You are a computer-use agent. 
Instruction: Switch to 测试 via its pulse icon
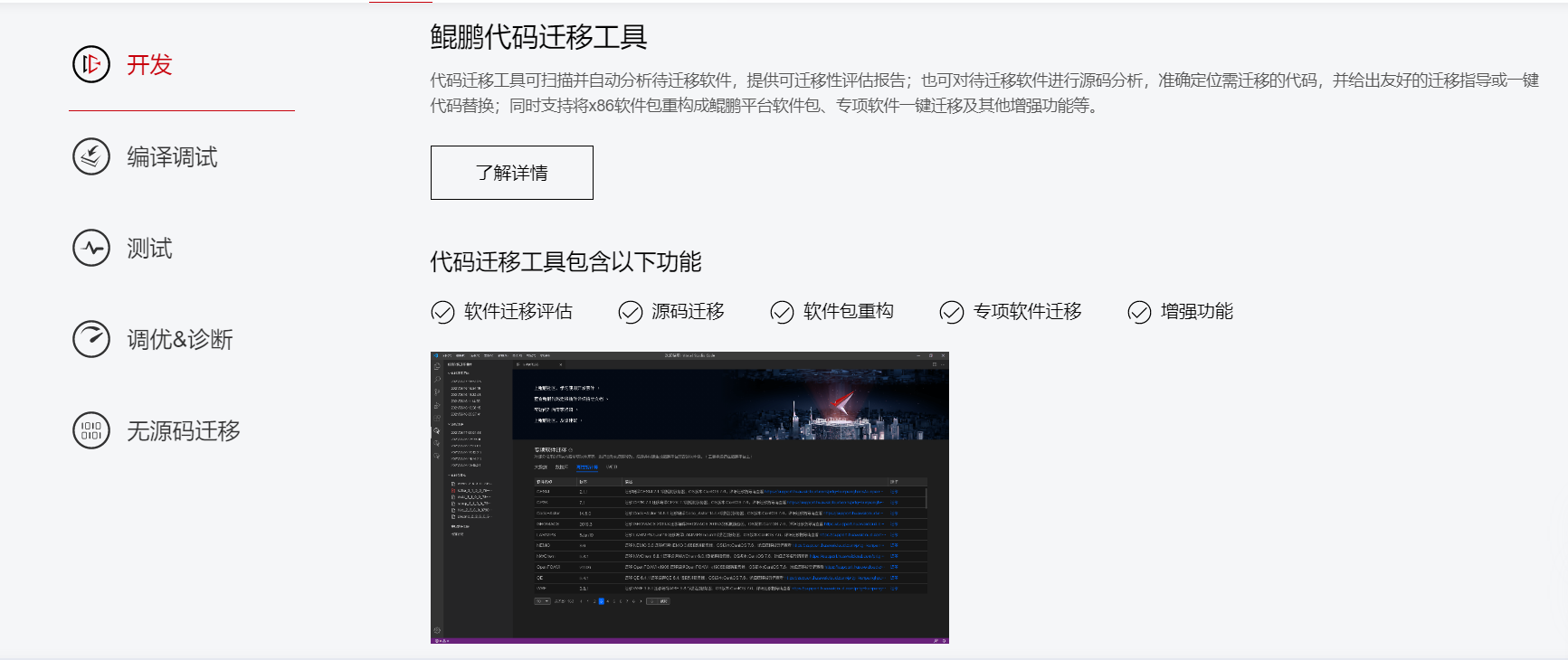pyautogui.click(x=91, y=248)
